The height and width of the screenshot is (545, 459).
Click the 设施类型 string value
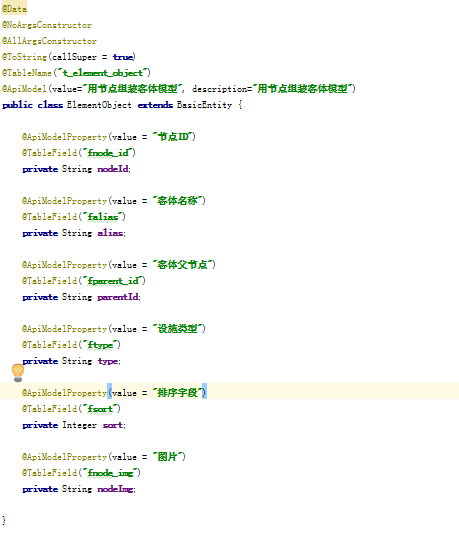click(x=178, y=329)
